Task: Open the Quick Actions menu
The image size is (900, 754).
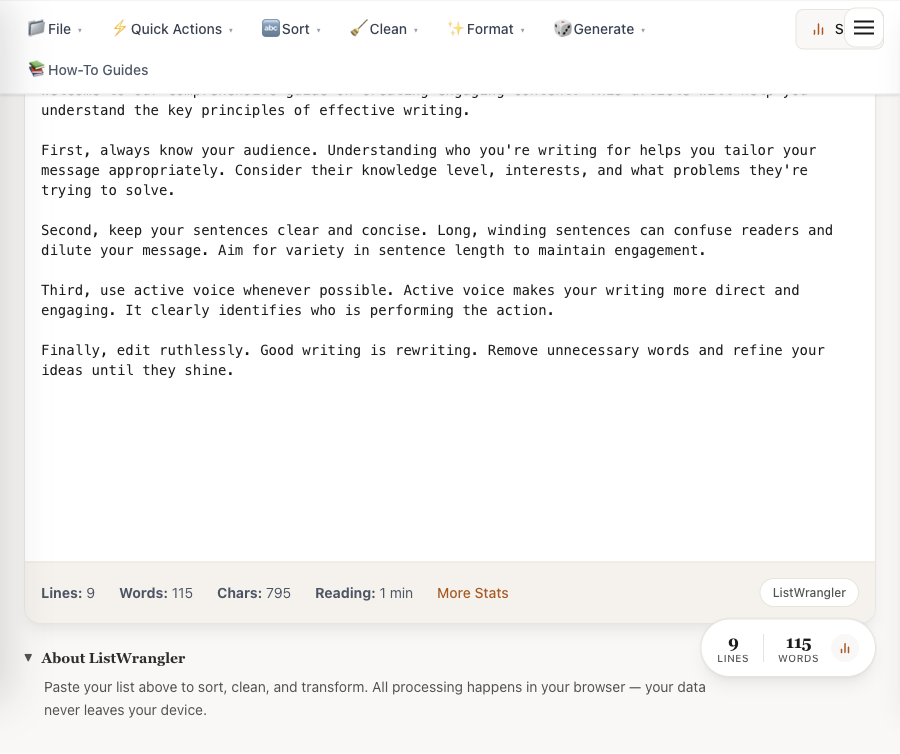Action: (175, 28)
